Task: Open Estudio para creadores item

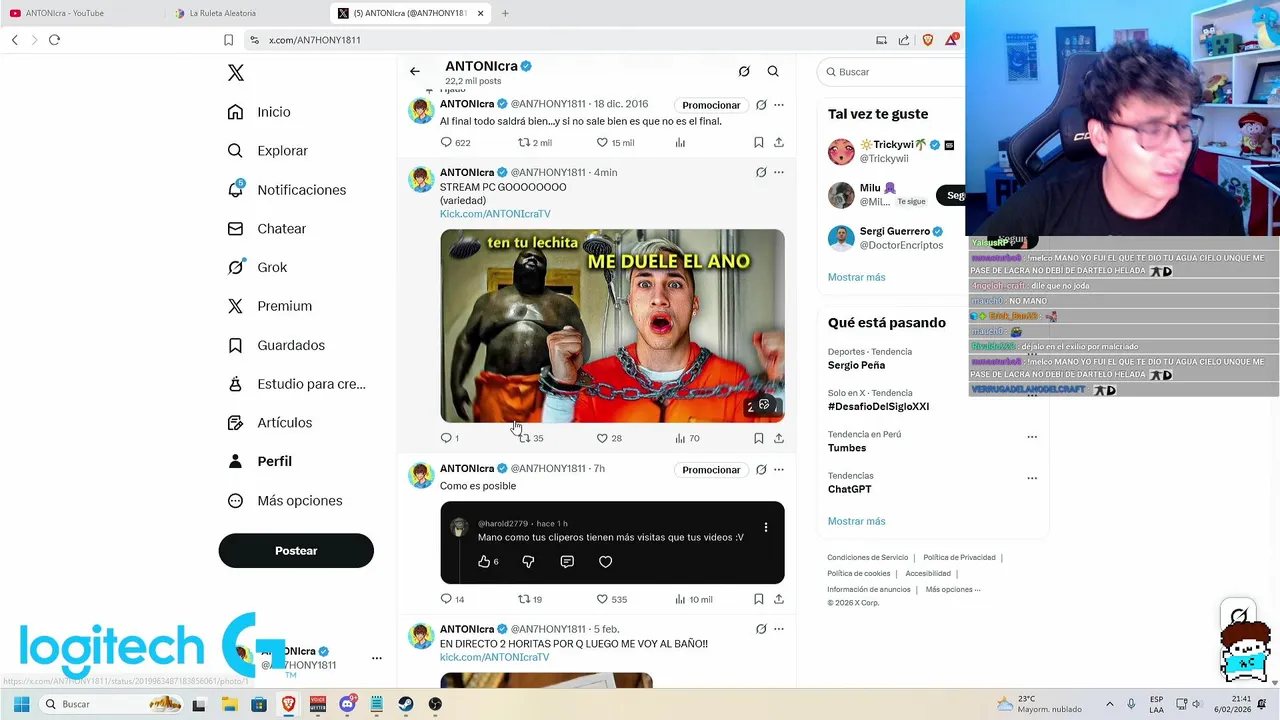Action: point(296,384)
